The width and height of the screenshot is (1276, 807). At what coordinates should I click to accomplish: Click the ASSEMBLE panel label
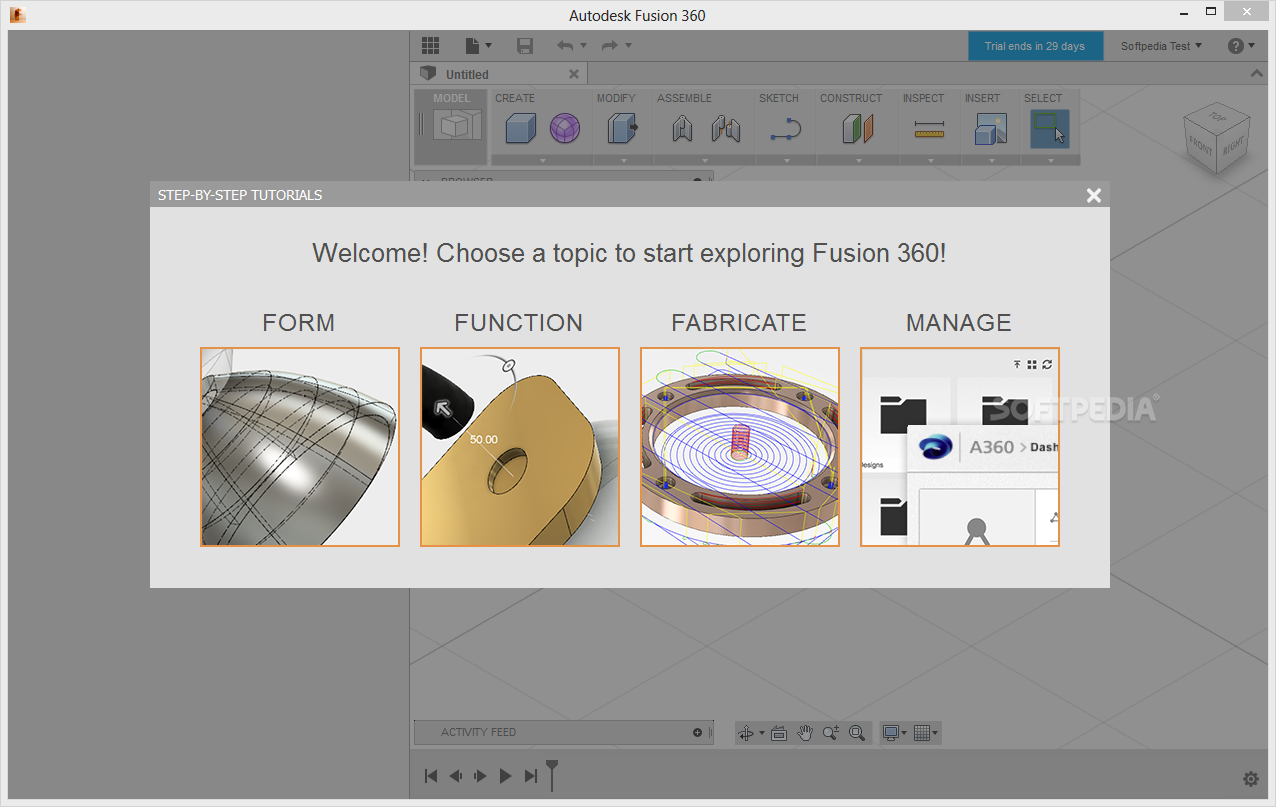coord(685,98)
